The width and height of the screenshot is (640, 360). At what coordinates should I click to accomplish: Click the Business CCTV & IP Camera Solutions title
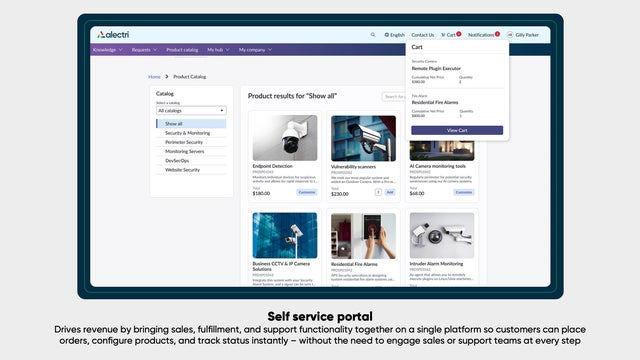(281, 267)
